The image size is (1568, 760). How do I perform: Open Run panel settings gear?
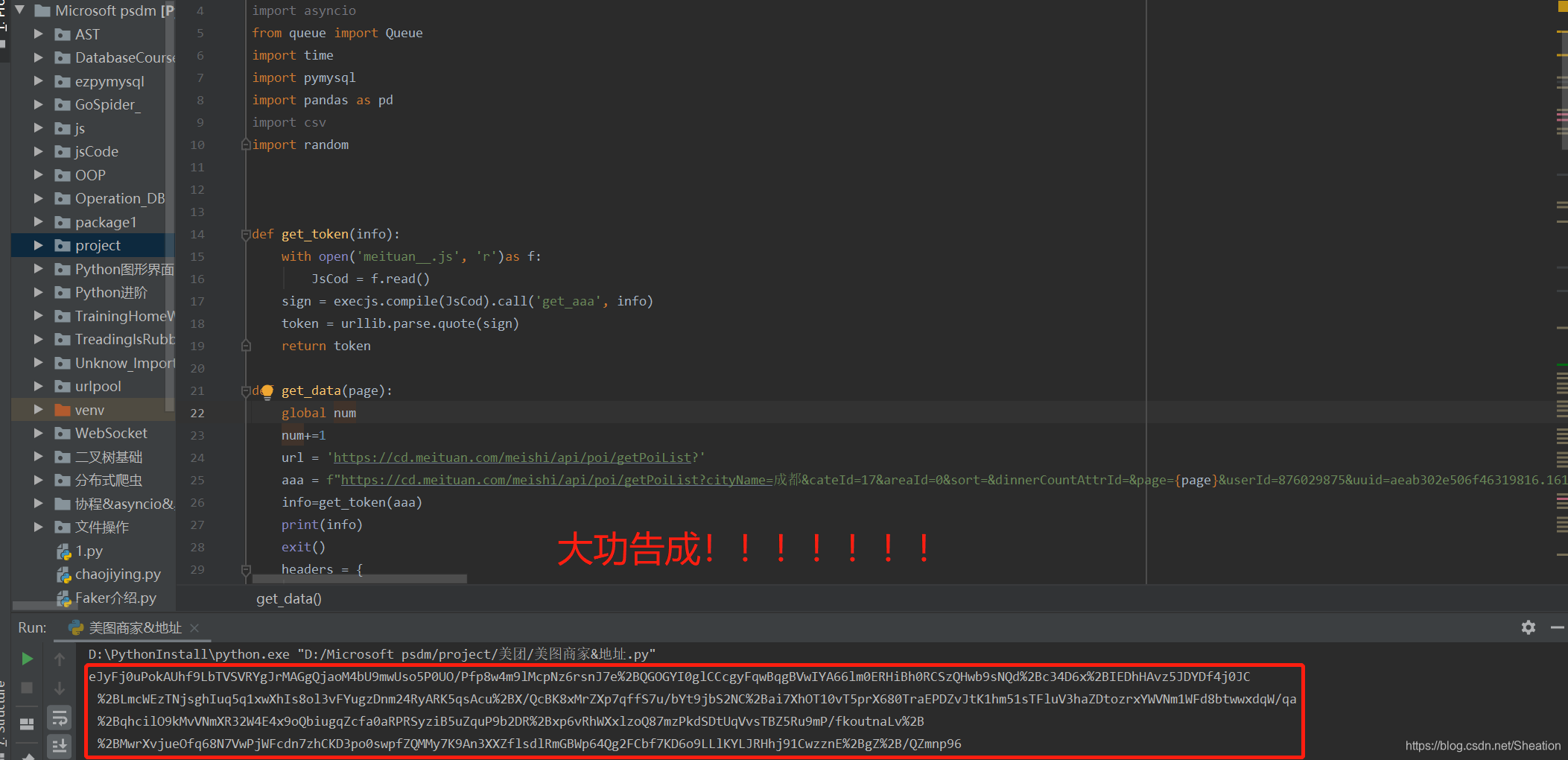click(x=1529, y=627)
